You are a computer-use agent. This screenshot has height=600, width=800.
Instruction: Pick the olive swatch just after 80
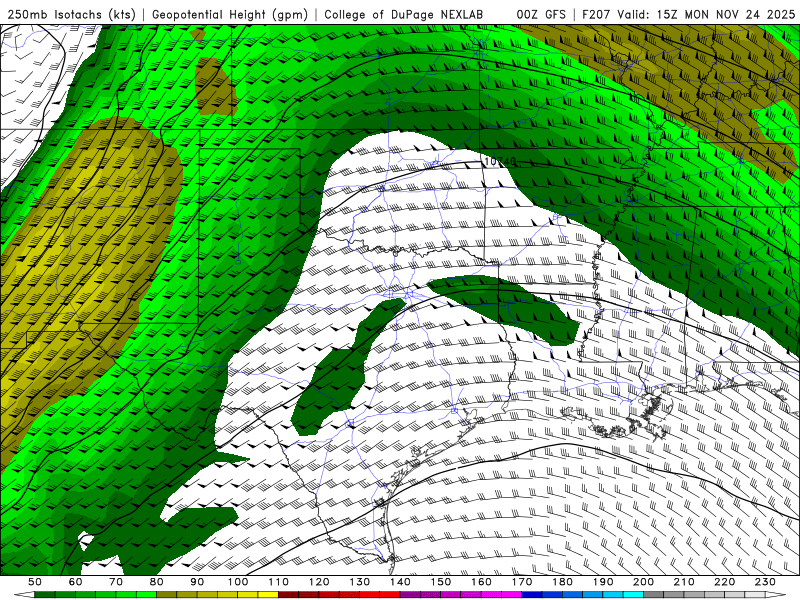(166, 594)
